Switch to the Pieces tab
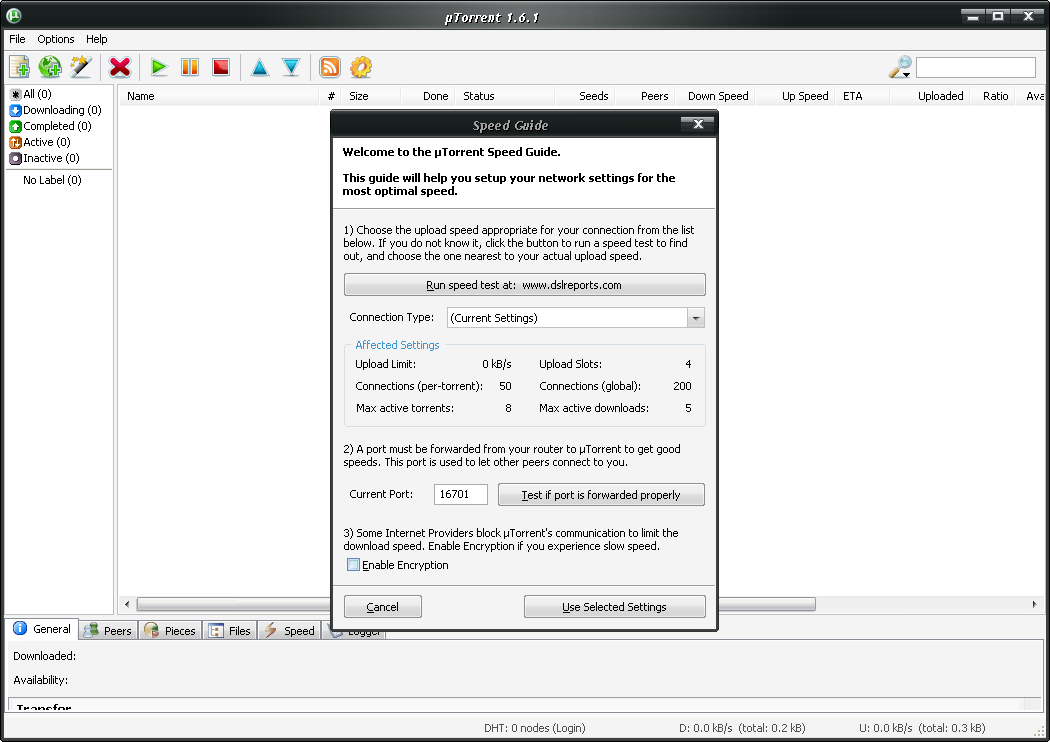The height and width of the screenshot is (742, 1050). pyautogui.click(x=170, y=631)
